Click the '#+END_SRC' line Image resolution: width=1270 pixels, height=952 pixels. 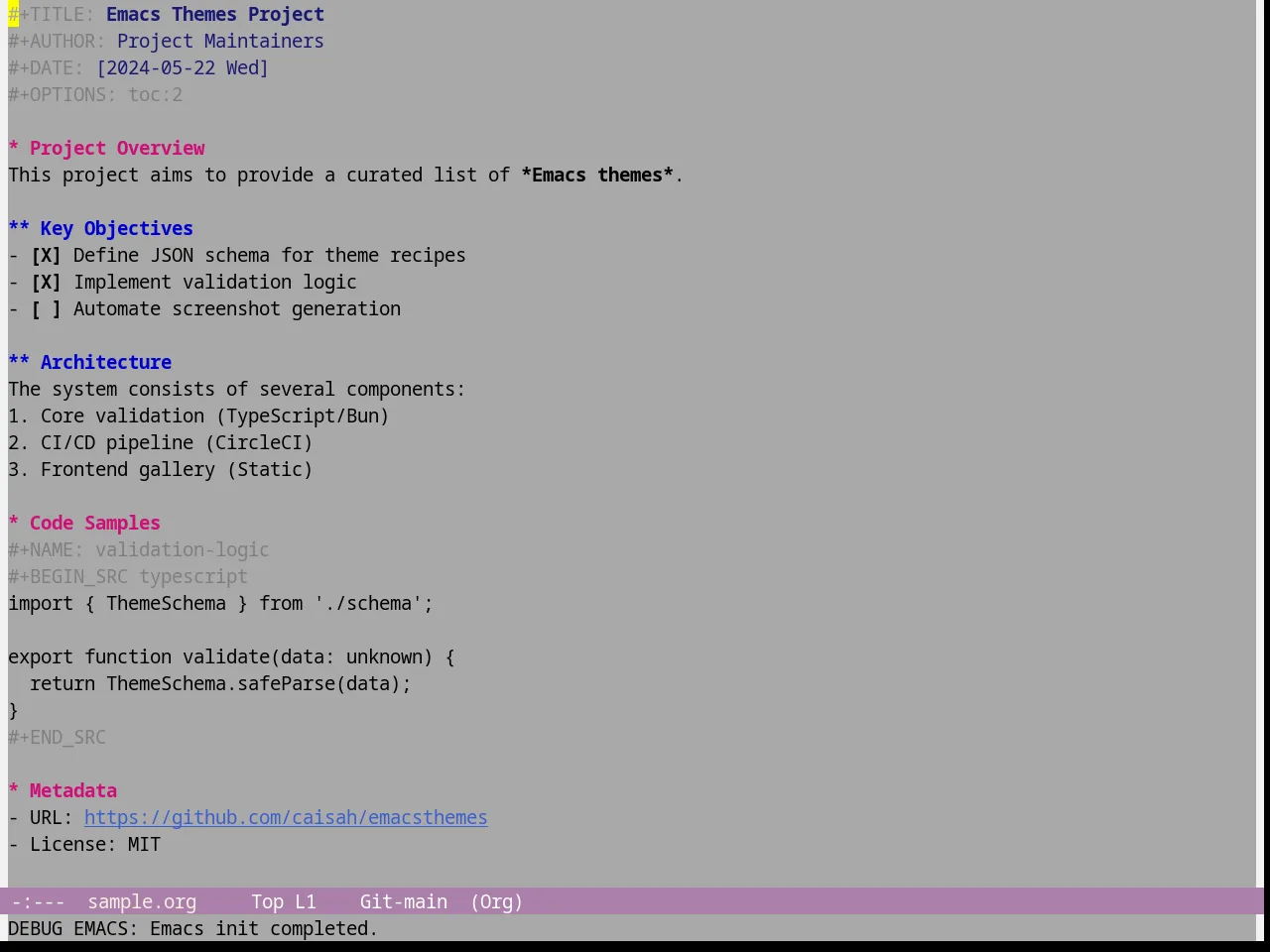(57, 738)
